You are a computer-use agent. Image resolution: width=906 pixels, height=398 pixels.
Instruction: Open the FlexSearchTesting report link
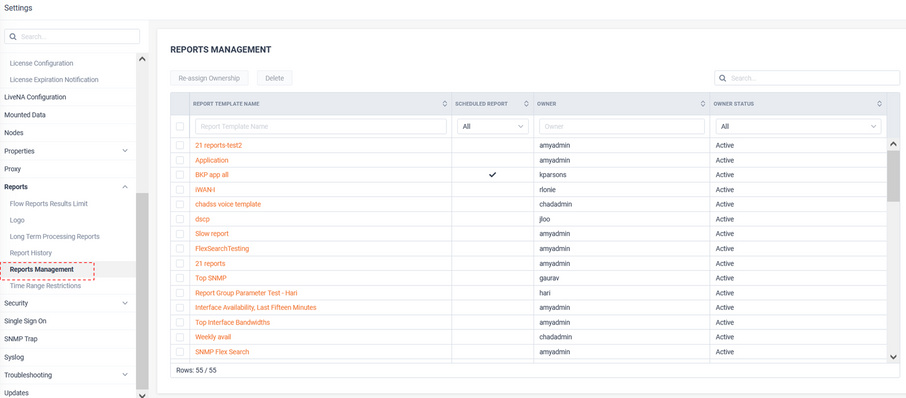click(222, 248)
